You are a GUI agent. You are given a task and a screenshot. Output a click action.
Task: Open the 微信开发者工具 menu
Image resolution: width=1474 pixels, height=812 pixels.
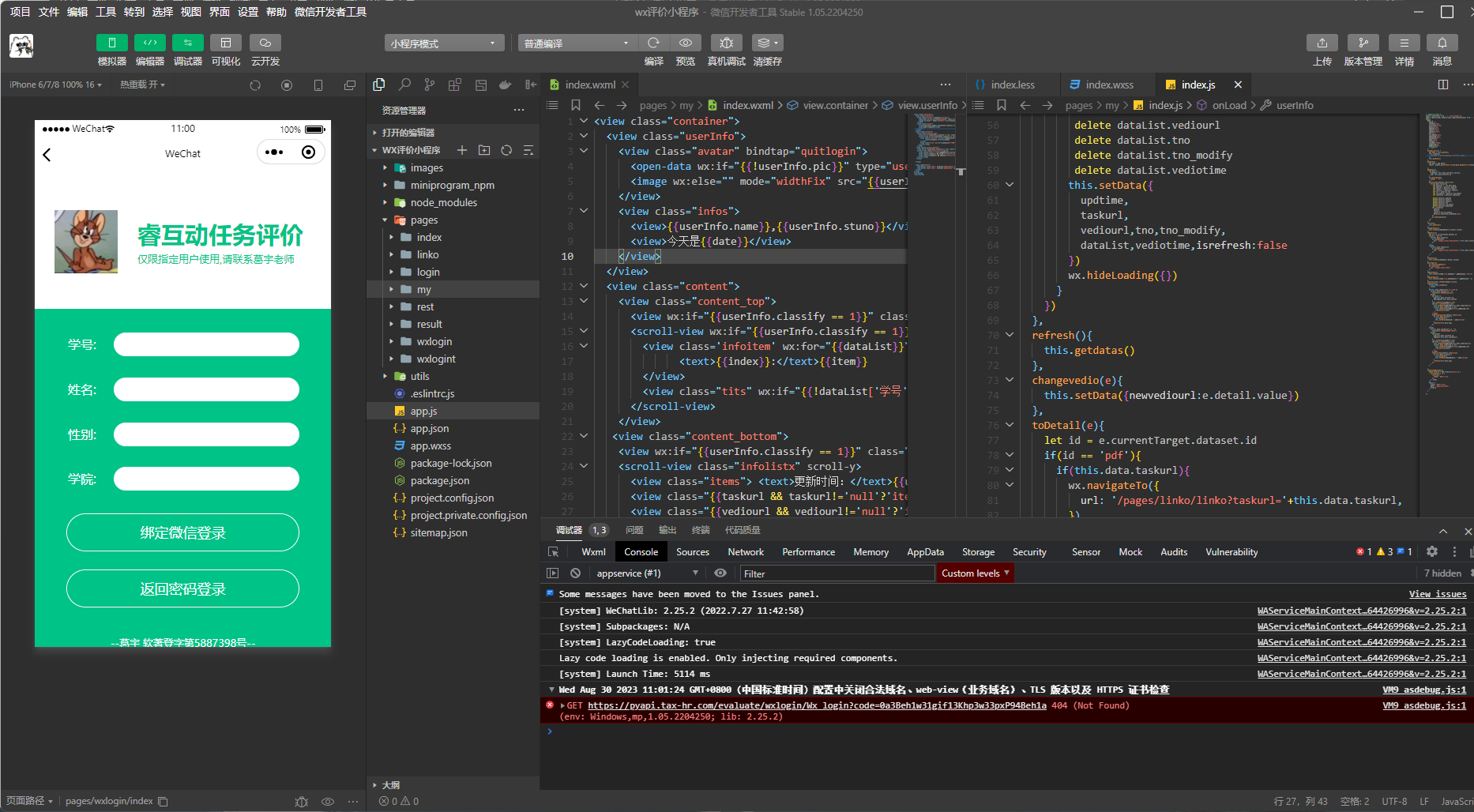click(330, 12)
